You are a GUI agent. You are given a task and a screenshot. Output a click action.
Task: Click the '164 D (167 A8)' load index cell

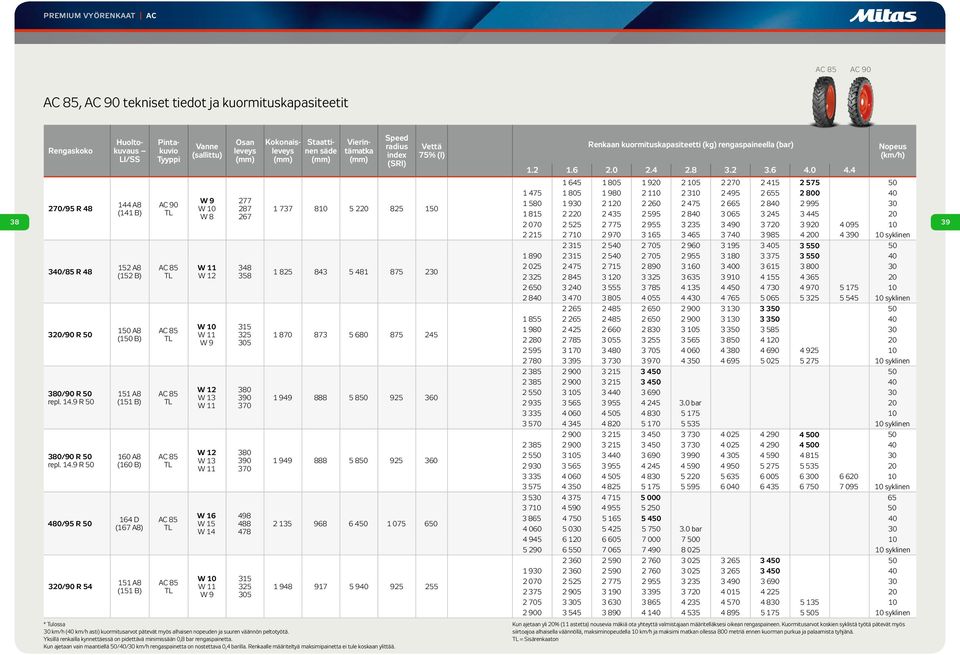(129, 523)
